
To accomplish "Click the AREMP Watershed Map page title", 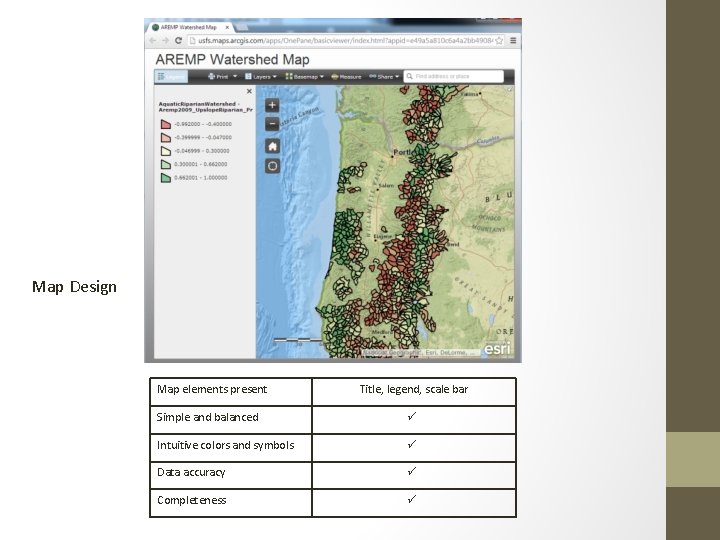I will [x=232, y=60].
